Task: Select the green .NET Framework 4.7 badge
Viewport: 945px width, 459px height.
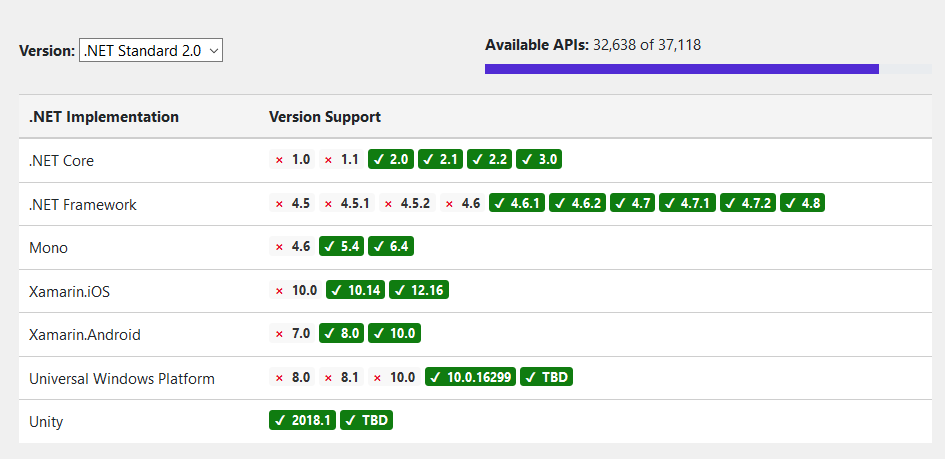Action: (x=633, y=203)
